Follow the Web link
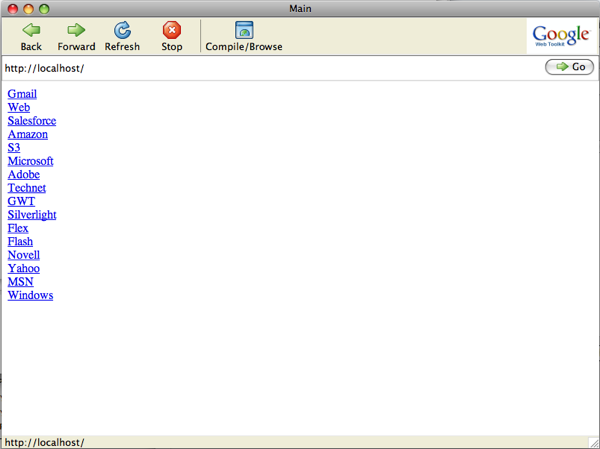This screenshot has height=449, width=600. click(19, 107)
